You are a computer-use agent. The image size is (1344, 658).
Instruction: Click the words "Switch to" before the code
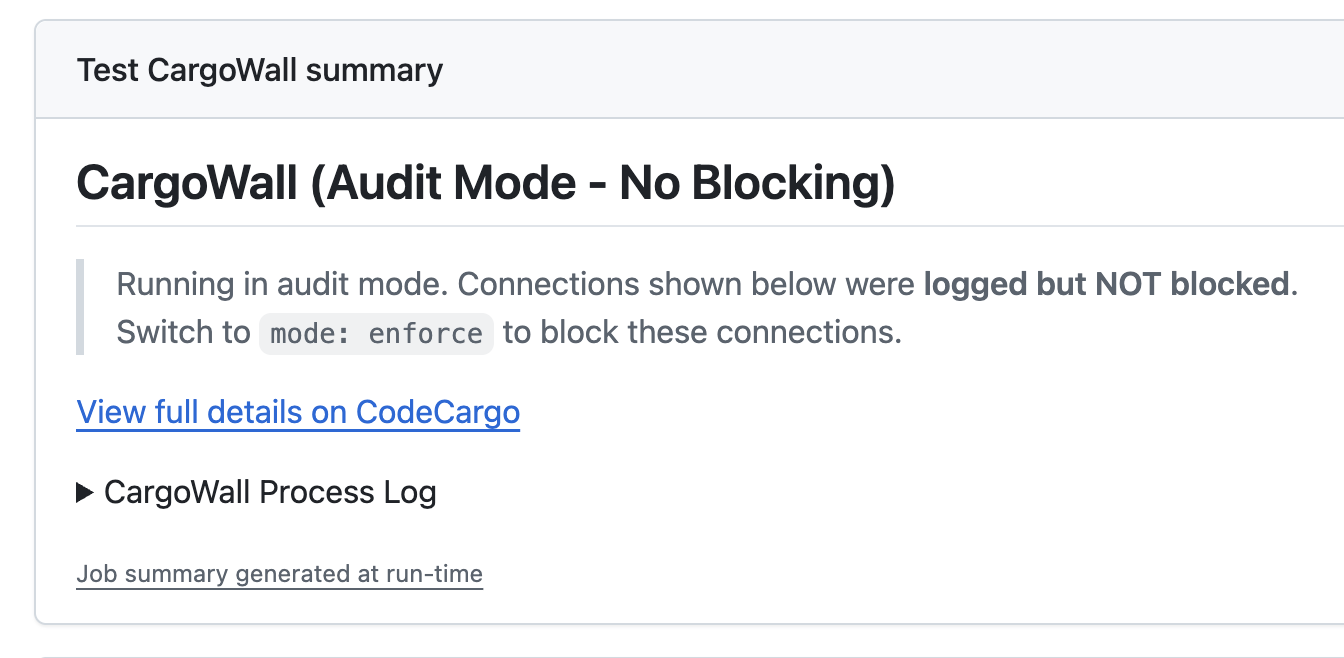(x=183, y=332)
